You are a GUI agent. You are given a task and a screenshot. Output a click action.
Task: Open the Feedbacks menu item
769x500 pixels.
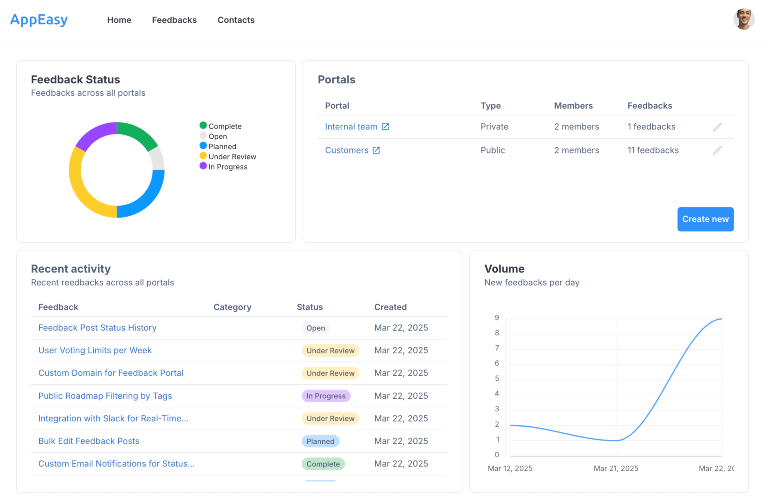(x=174, y=20)
